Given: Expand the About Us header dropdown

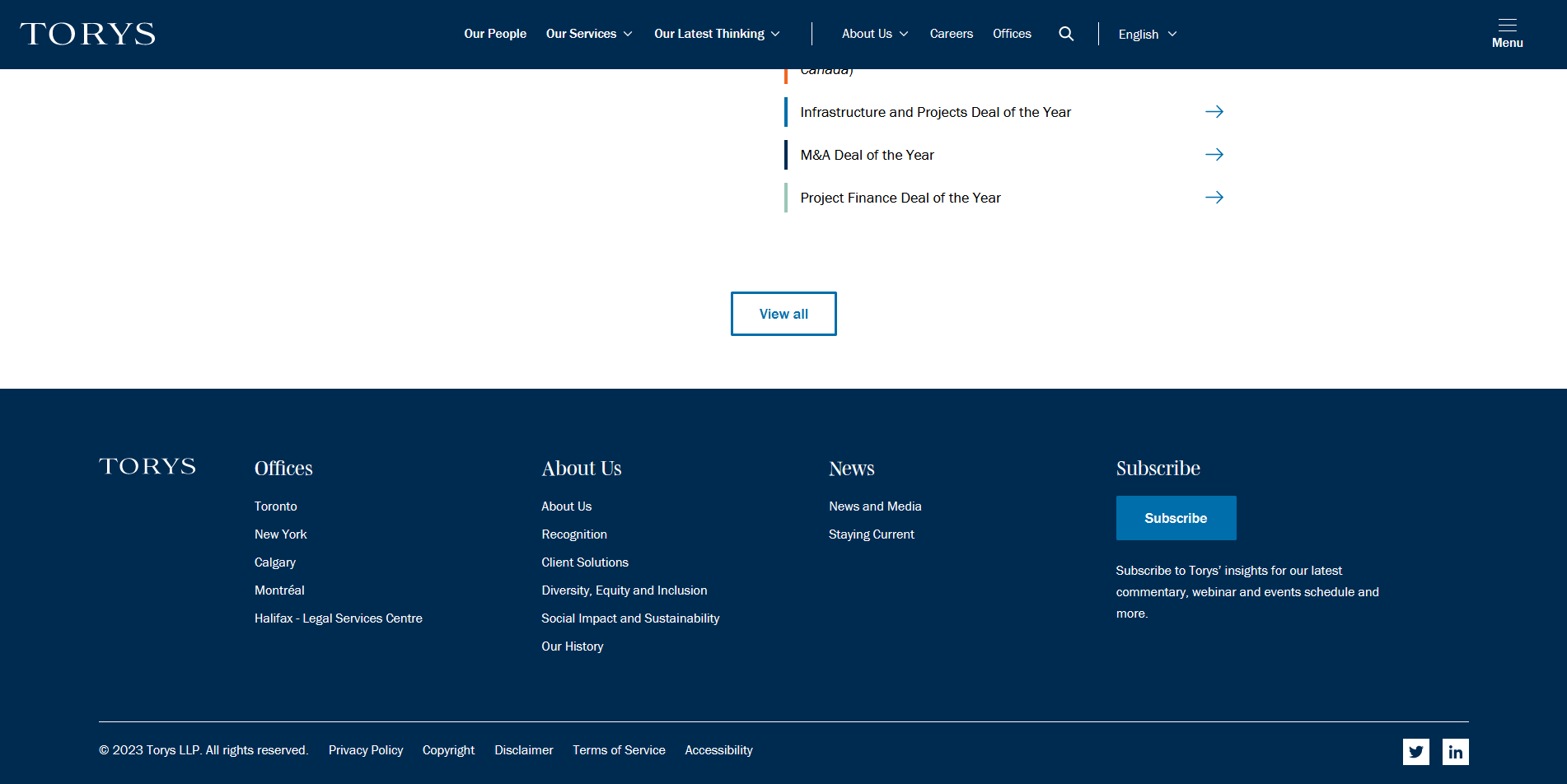Looking at the screenshot, I should pos(875,34).
